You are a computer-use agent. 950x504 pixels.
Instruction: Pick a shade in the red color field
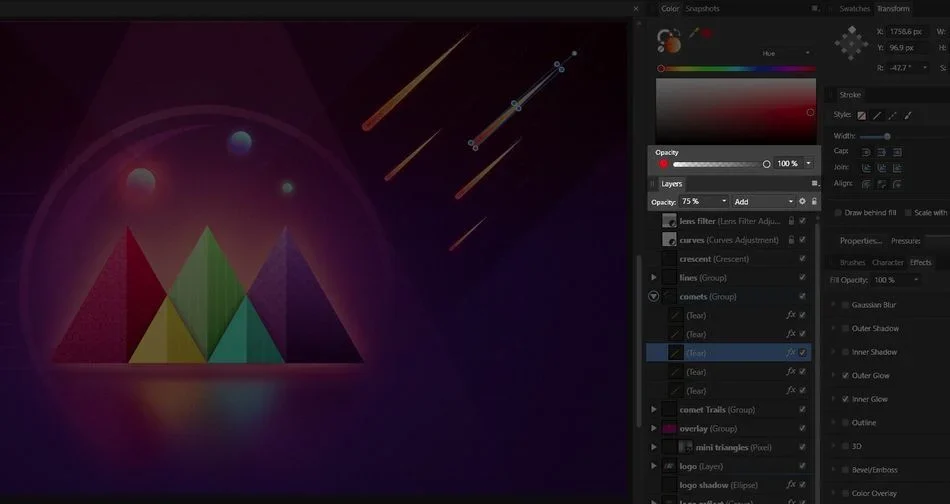736,111
